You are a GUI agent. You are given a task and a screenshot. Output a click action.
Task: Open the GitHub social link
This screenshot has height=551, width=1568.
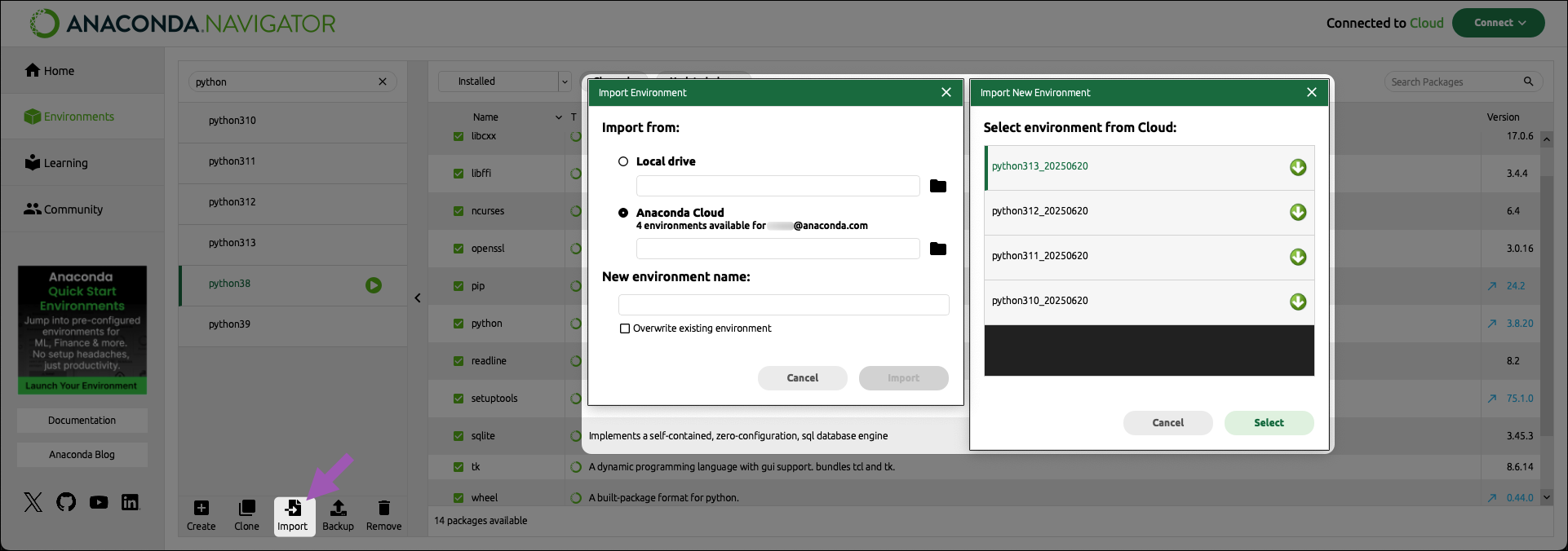pos(66,502)
